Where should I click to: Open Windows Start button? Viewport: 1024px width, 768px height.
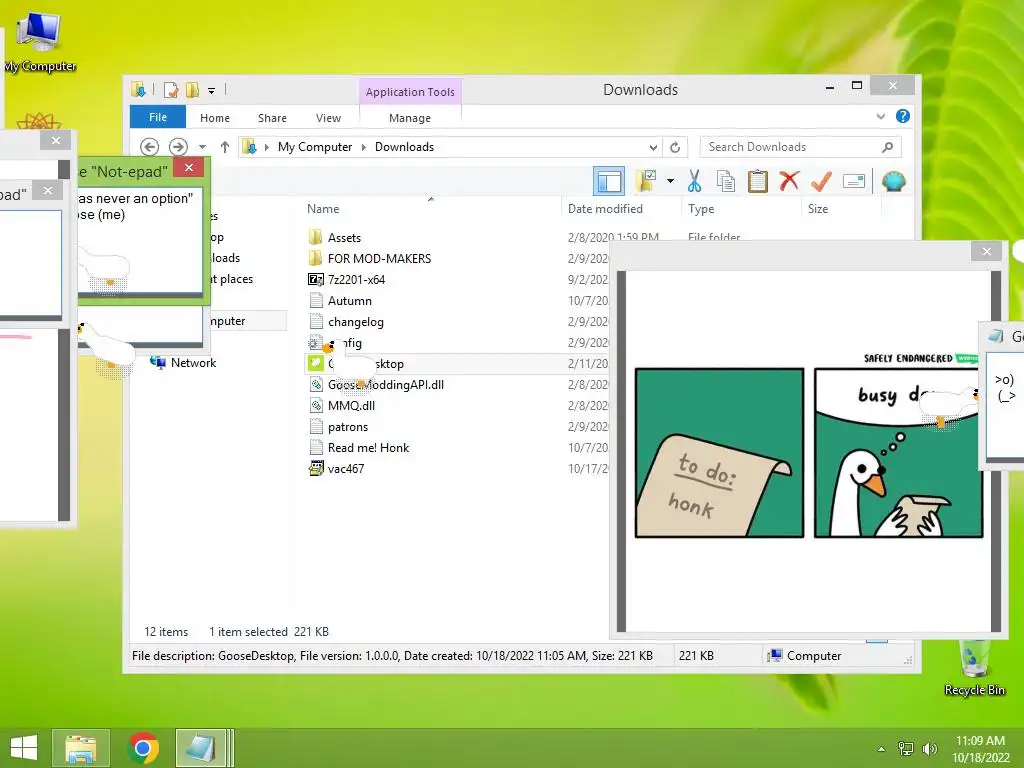point(24,748)
